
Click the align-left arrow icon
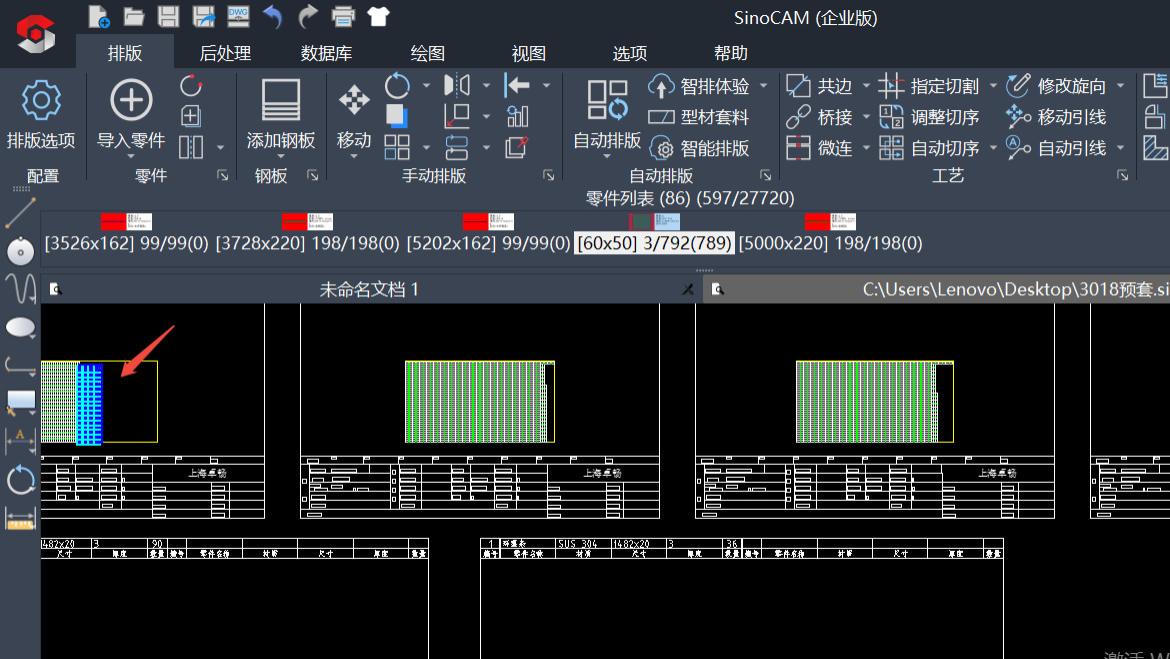[x=516, y=85]
